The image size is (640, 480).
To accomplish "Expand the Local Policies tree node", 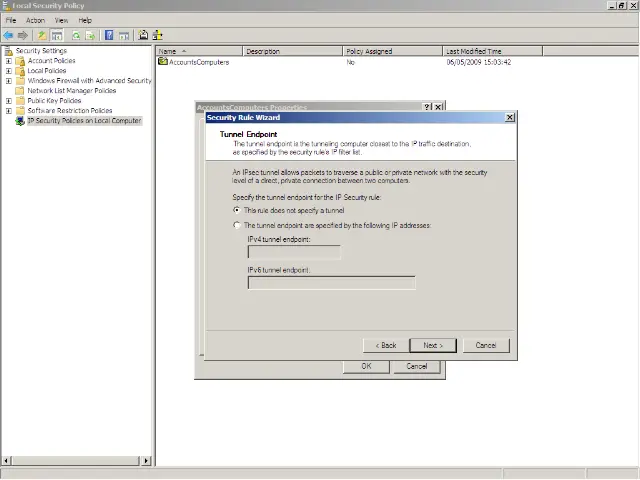I will 9,71.
